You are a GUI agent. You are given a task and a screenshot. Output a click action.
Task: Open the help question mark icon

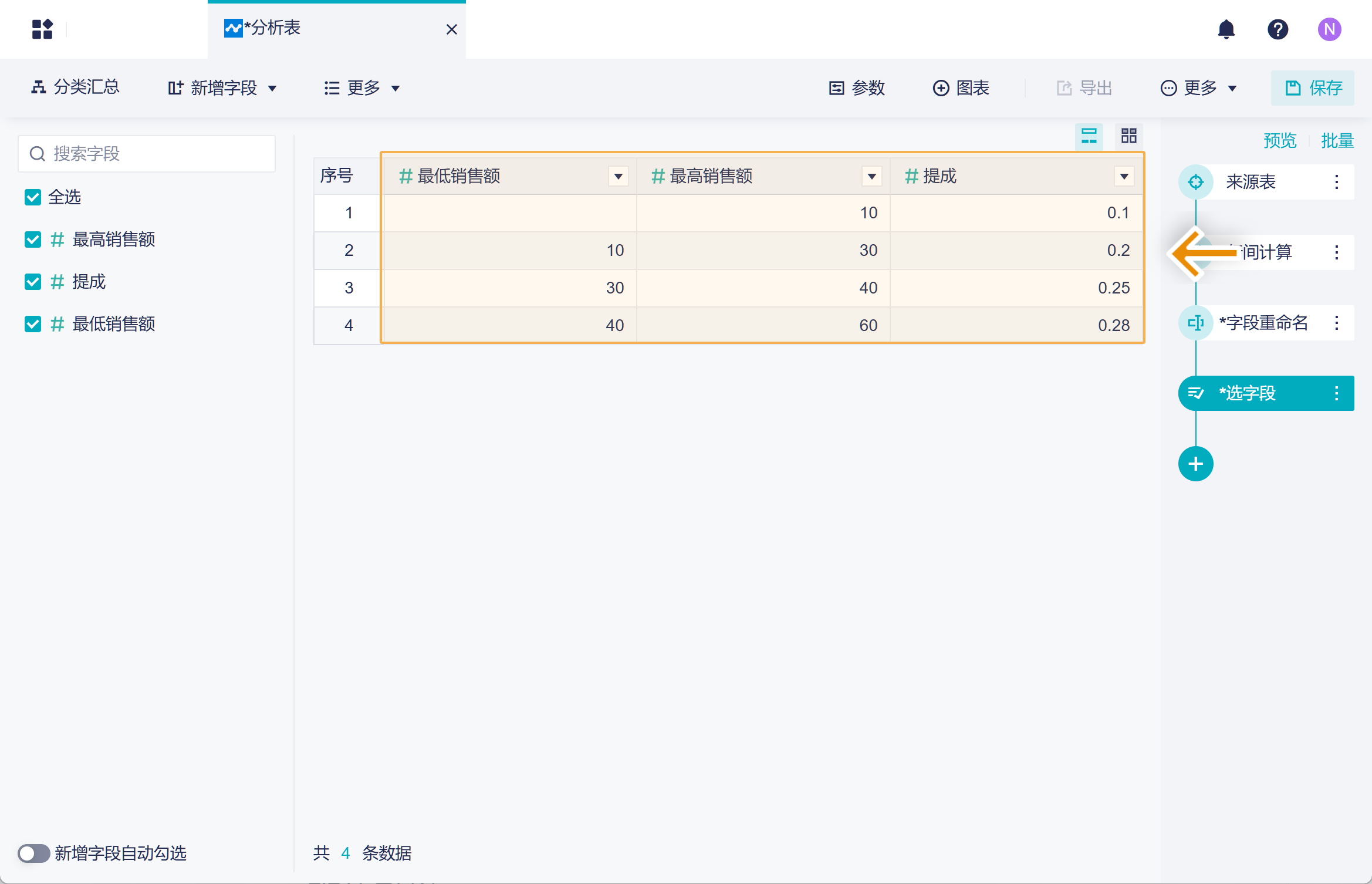coord(1278,29)
